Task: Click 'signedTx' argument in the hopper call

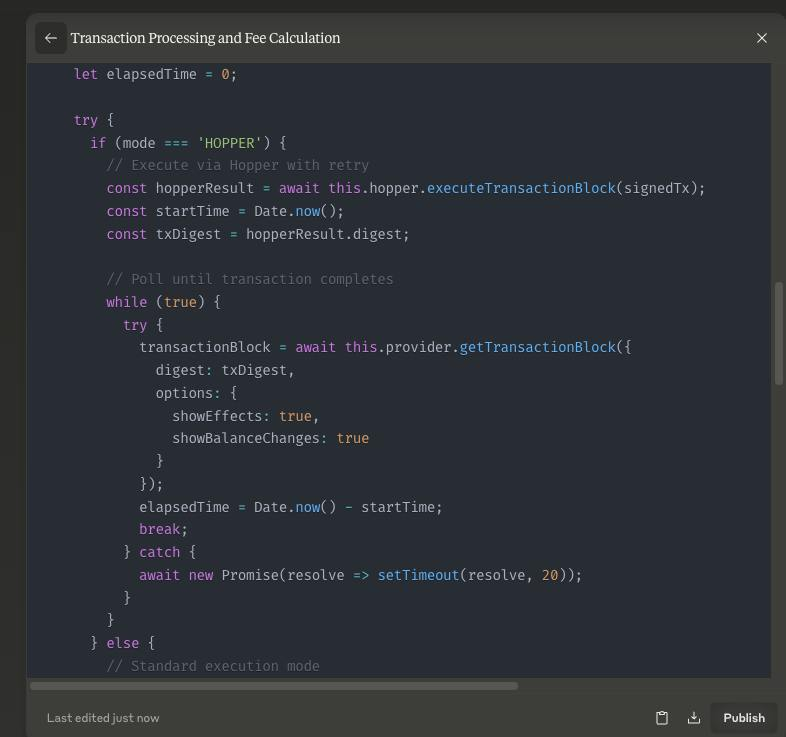Action: pyautogui.click(x=657, y=188)
